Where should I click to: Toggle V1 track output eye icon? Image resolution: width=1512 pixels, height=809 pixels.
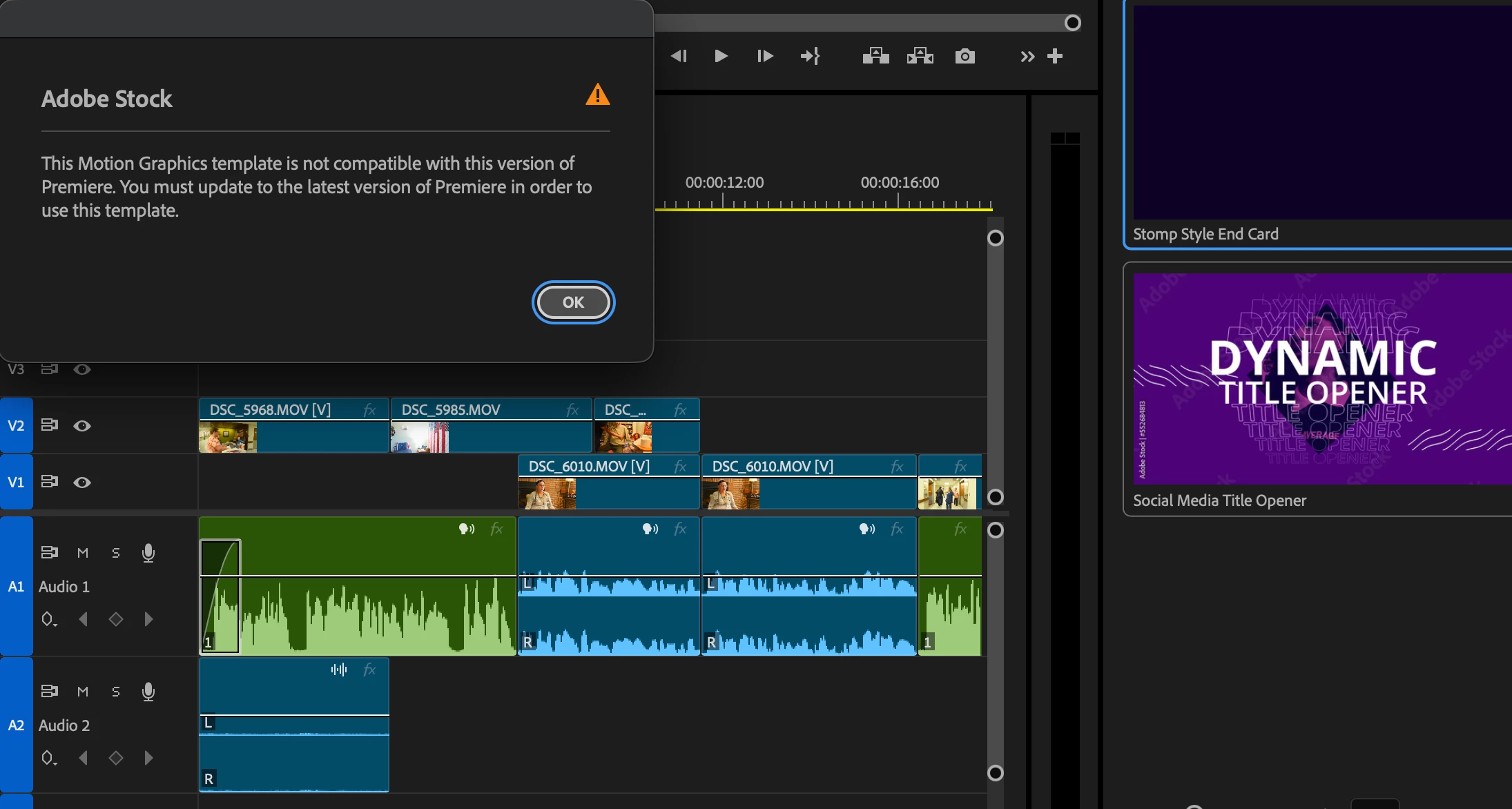[x=82, y=483]
